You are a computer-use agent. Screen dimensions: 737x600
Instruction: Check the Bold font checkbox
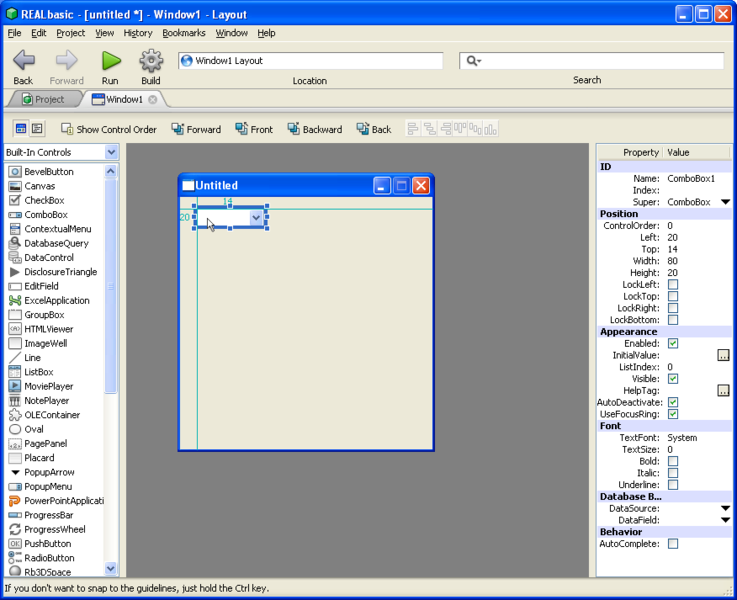coord(673,461)
